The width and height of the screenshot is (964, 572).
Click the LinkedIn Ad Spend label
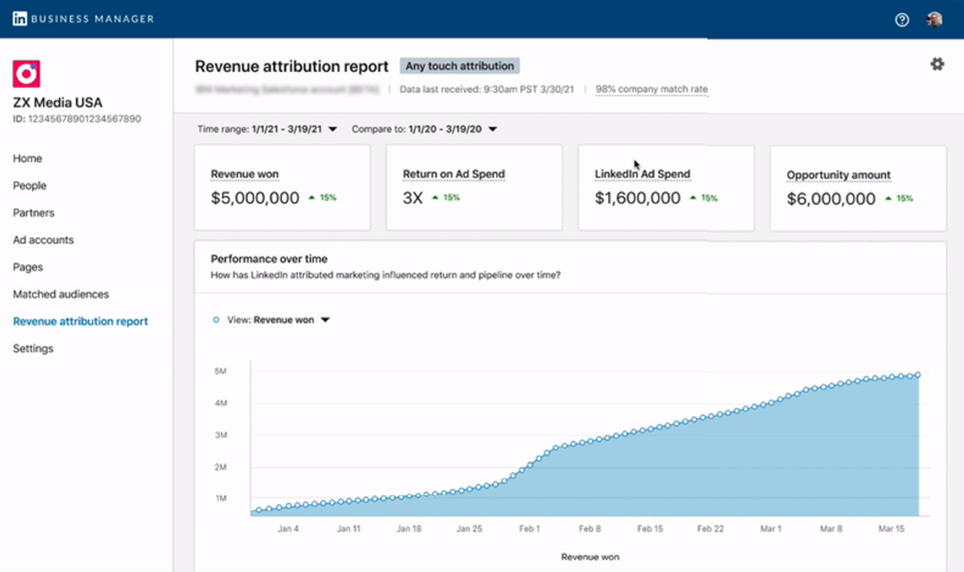(x=642, y=174)
